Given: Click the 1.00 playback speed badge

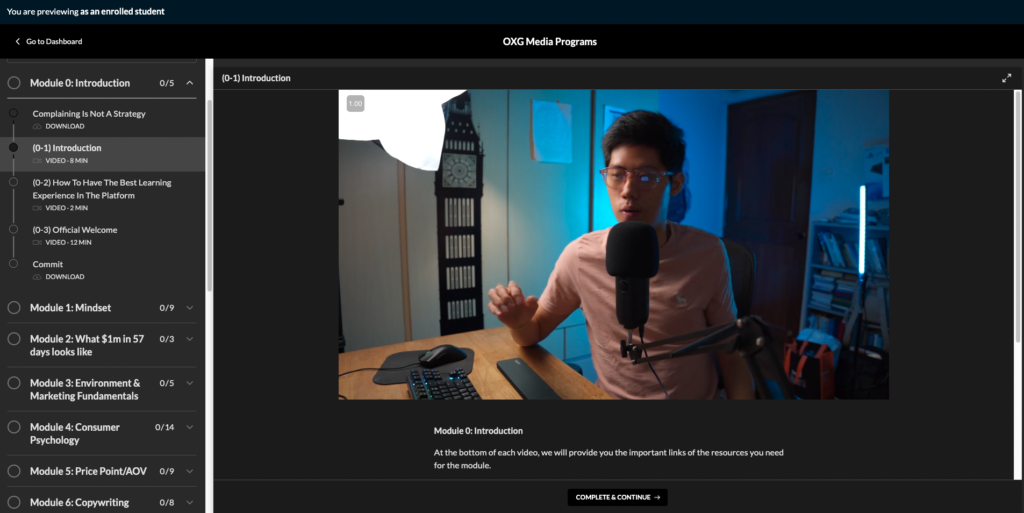Looking at the screenshot, I should [x=355, y=103].
